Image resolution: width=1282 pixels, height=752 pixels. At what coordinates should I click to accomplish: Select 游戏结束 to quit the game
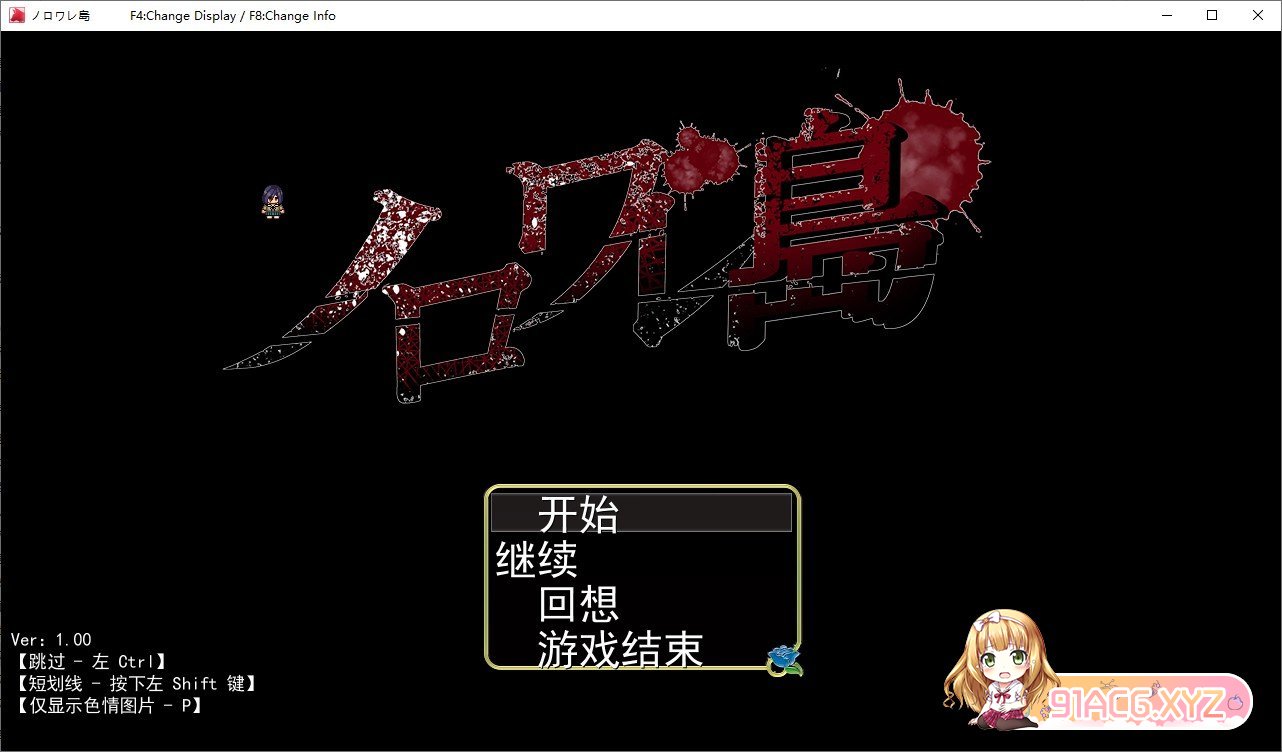pyautogui.click(x=620, y=649)
